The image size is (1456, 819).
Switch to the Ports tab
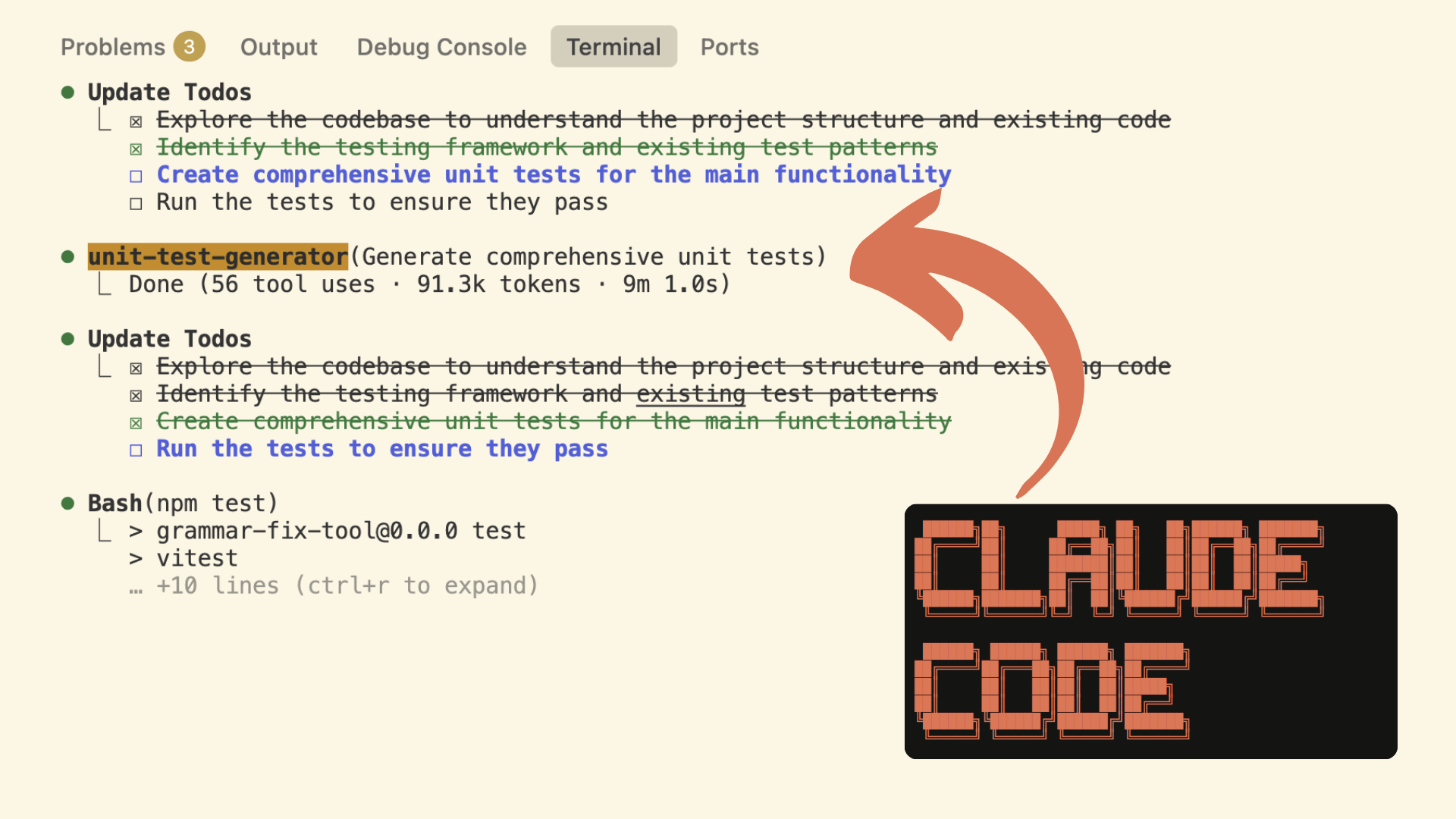tap(730, 47)
